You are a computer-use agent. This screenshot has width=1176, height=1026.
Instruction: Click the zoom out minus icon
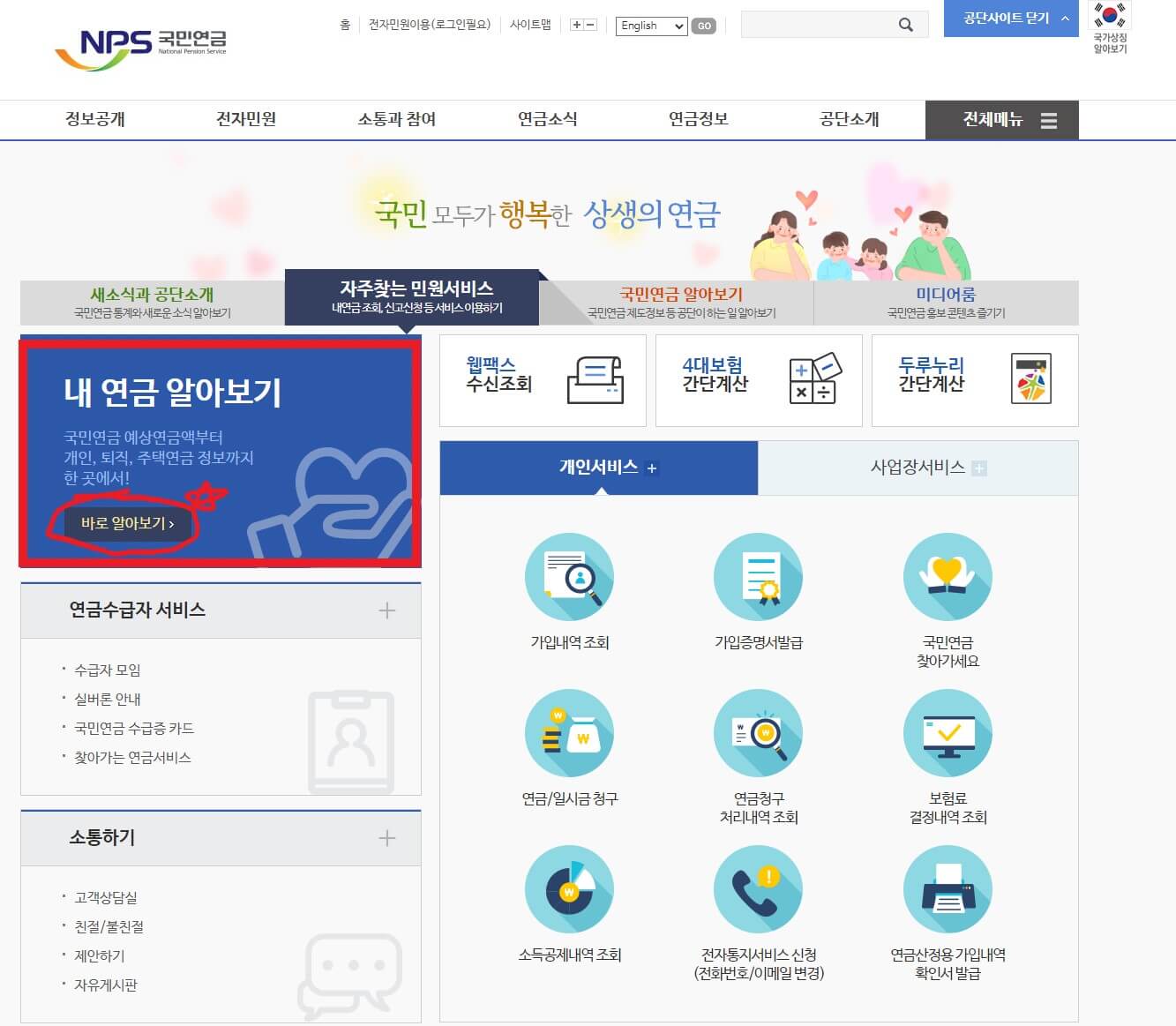pyautogui.click(x=590, y=25)
